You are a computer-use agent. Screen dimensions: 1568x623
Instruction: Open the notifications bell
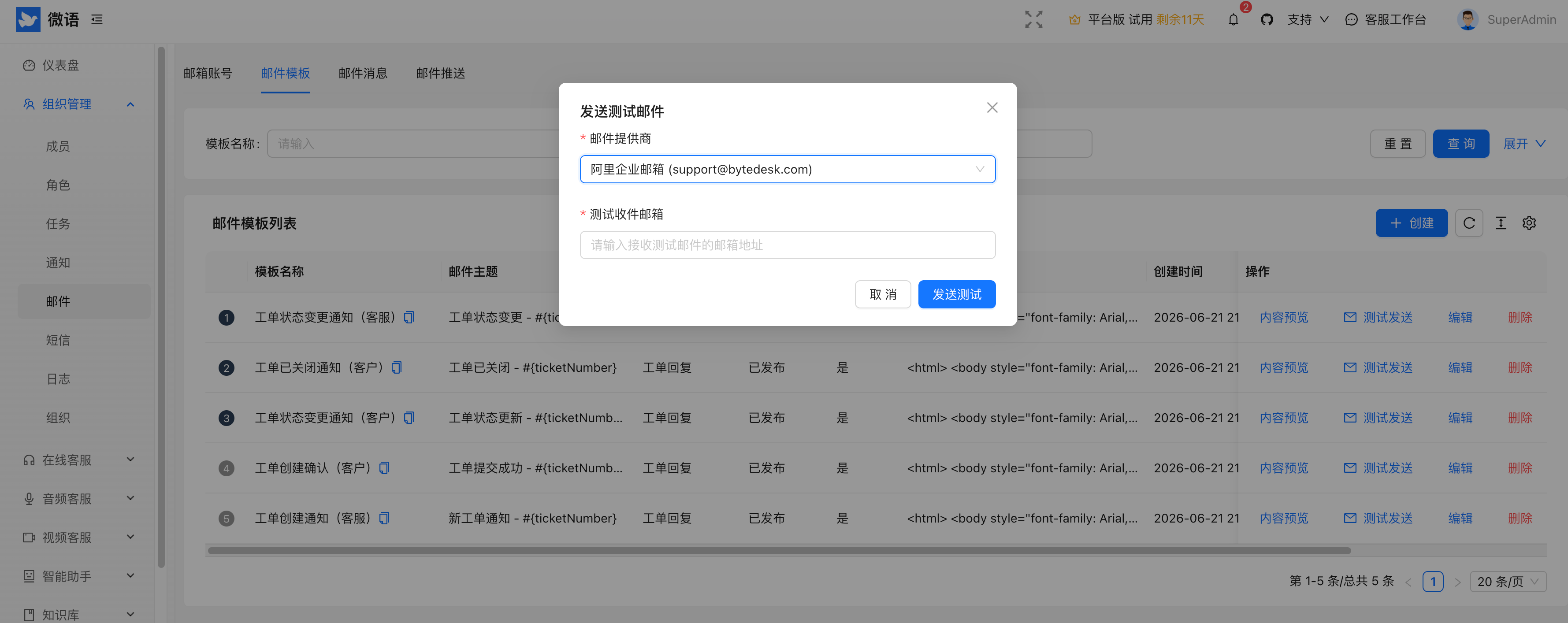pos(1233,19)
